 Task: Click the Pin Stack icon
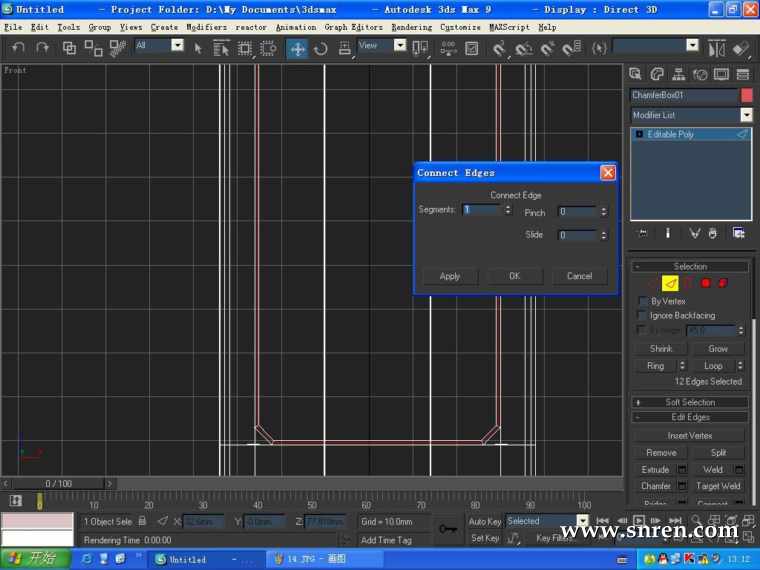click(x=643, y=233)
